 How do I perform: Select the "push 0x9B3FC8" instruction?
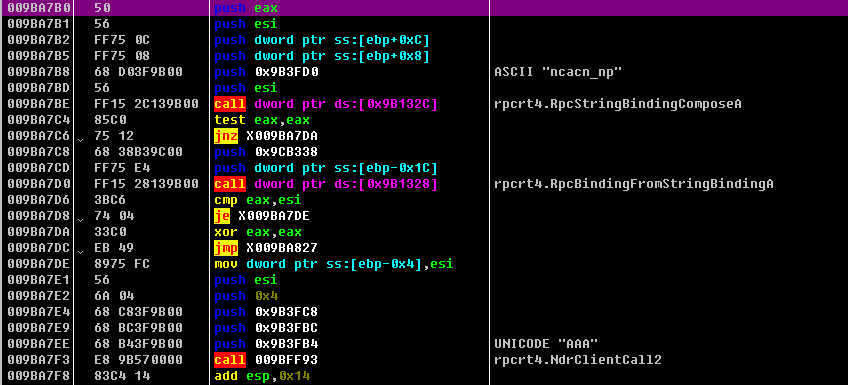[267, 312]
